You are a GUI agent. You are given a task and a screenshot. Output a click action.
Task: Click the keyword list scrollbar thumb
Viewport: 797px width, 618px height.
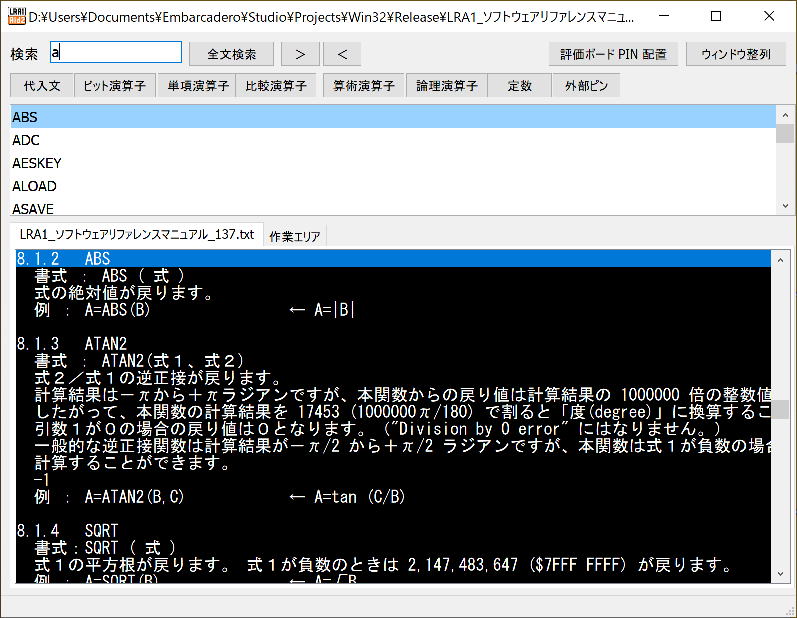pos(785,134)
